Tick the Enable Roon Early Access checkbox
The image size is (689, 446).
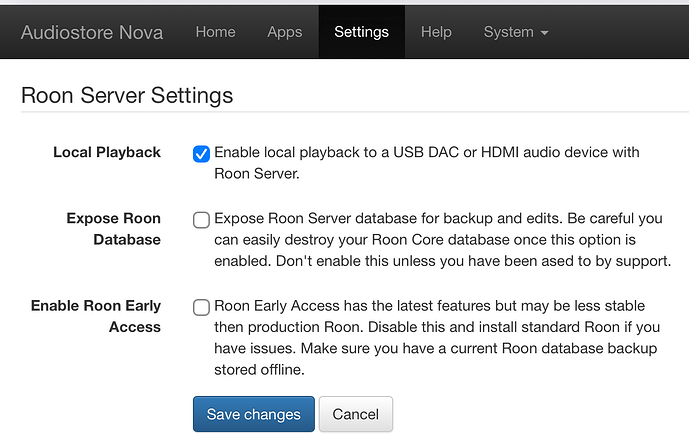201,307
